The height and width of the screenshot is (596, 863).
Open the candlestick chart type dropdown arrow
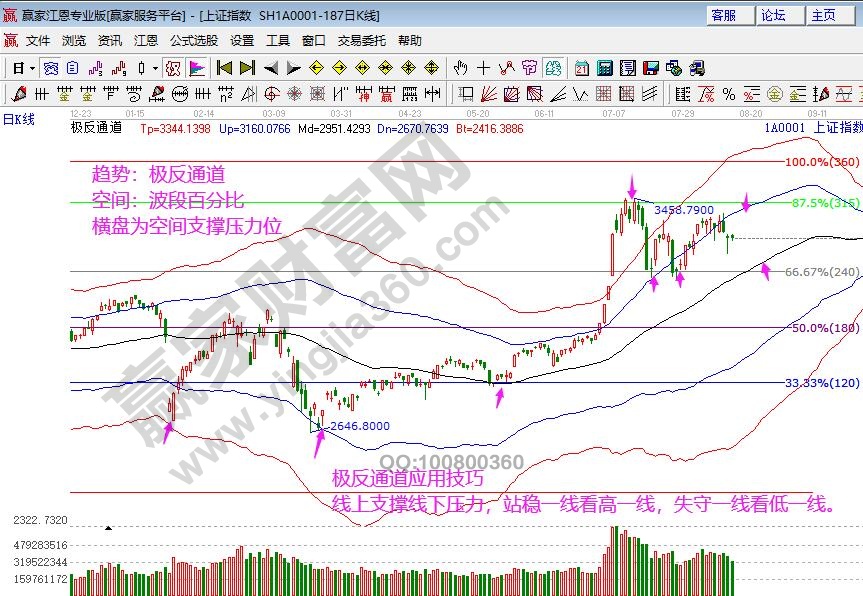point(154,68)
